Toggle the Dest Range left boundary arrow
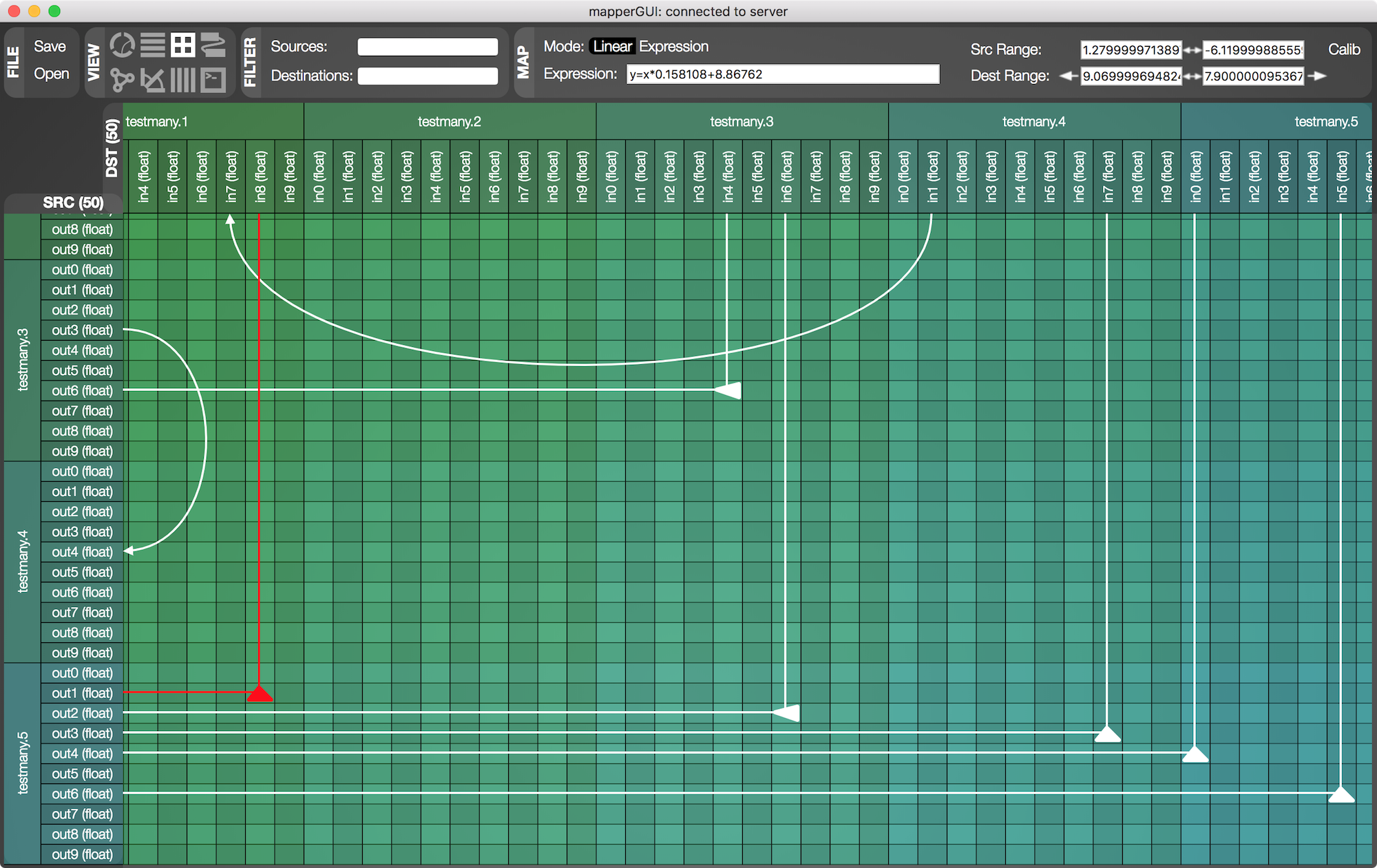The height and width of the screenshot is (868, 1377). tap(1069, 76)
